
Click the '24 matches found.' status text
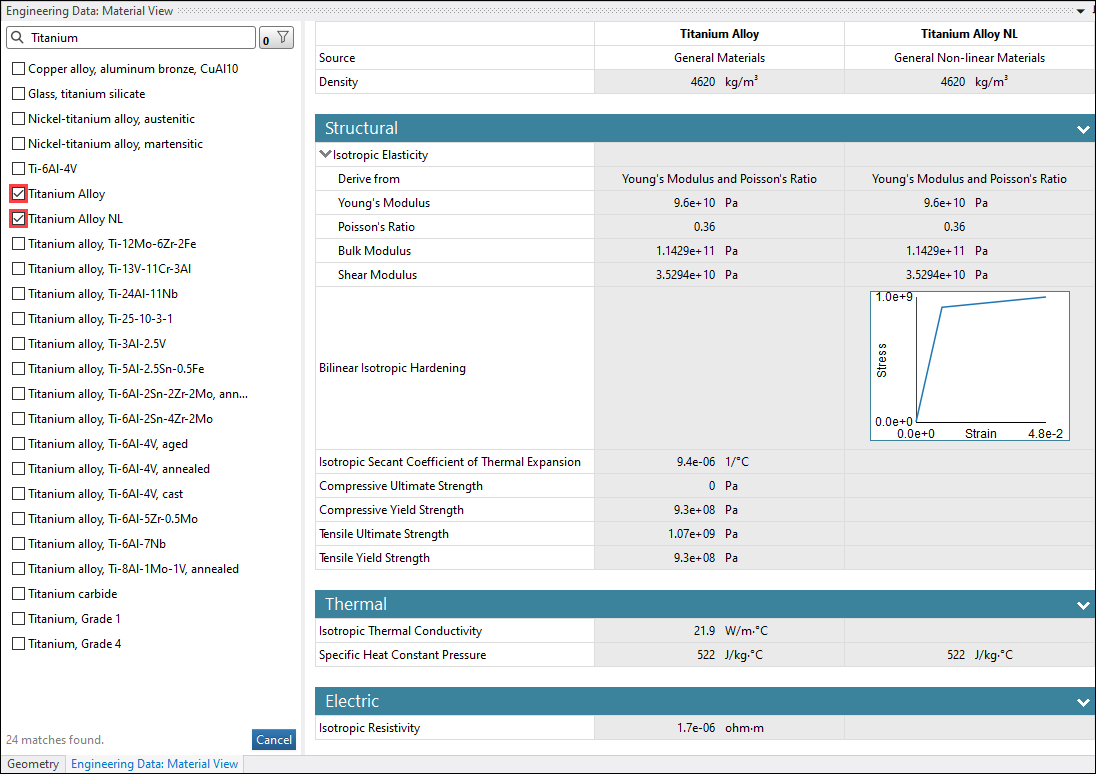(x=55, y=740)
